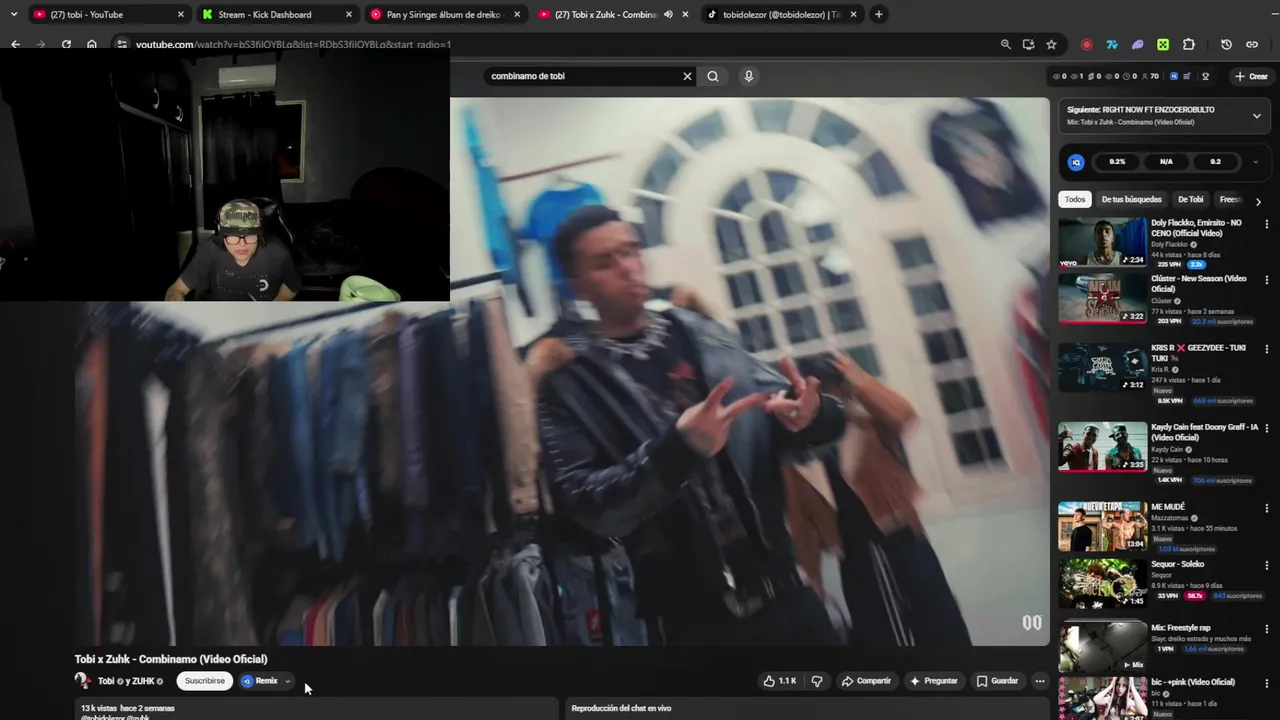This screenshot has width=1280, height=720.
Task: Click the 9.2% score pill
Action: tap(1117, 162)
